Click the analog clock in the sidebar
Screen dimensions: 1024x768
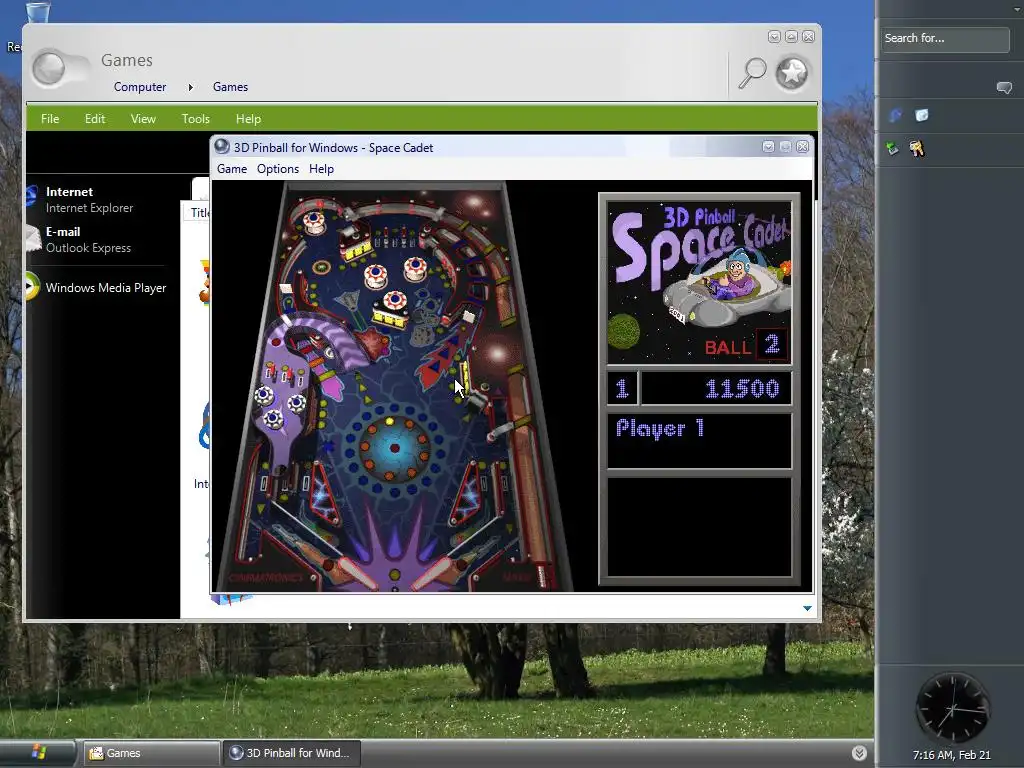[952, 708]
